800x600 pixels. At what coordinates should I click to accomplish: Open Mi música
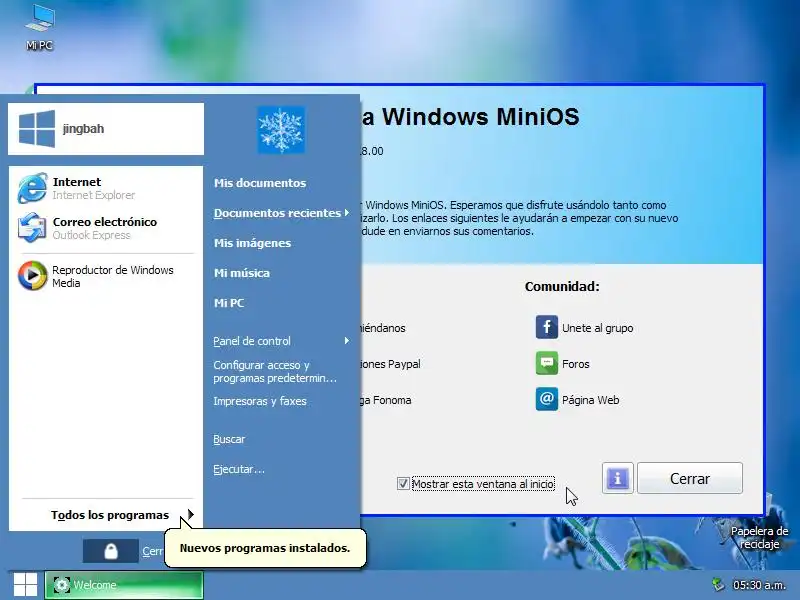coord(242,273)
